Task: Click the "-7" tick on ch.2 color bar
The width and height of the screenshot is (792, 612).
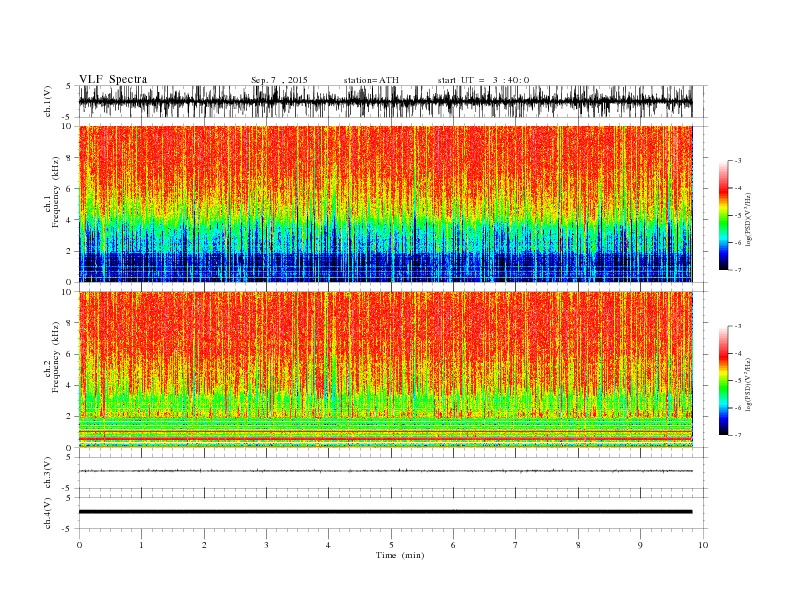Action: (x=737, y=435)
